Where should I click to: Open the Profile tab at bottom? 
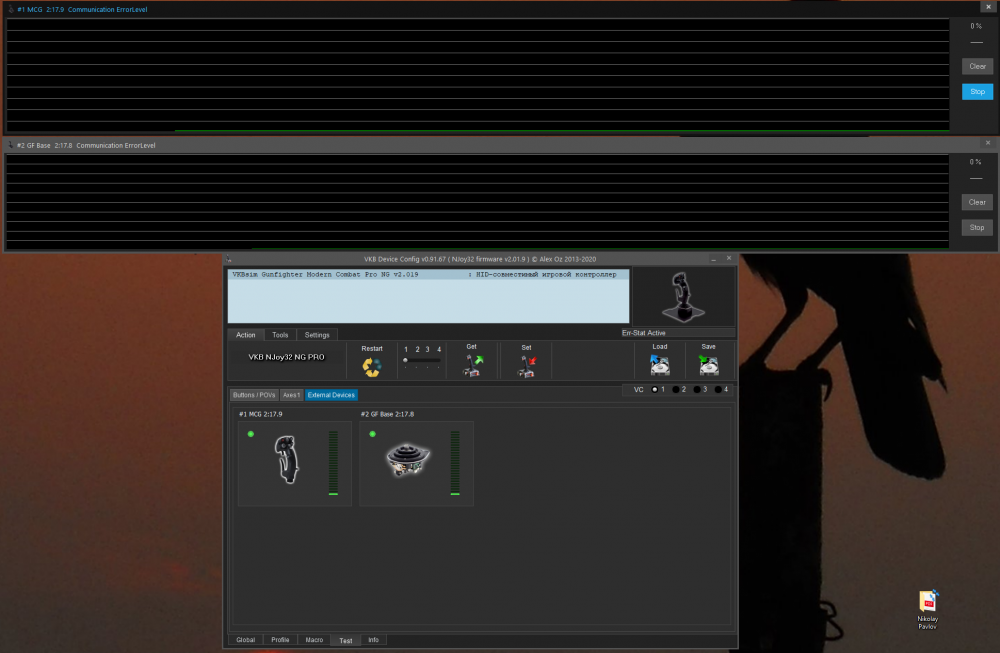coord(280,640)
